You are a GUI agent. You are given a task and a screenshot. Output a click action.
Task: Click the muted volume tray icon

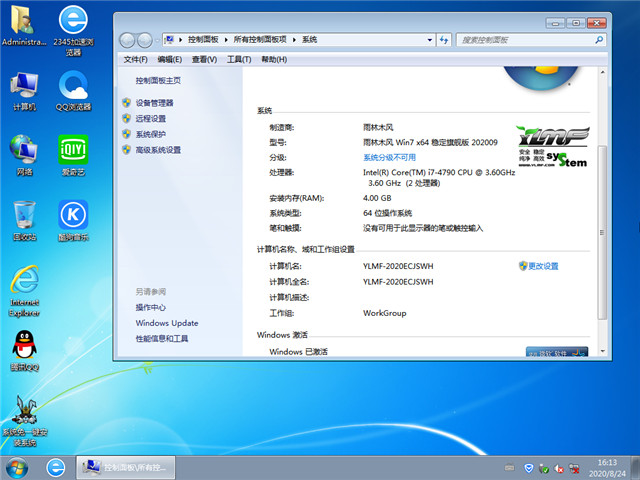point(559,468)
